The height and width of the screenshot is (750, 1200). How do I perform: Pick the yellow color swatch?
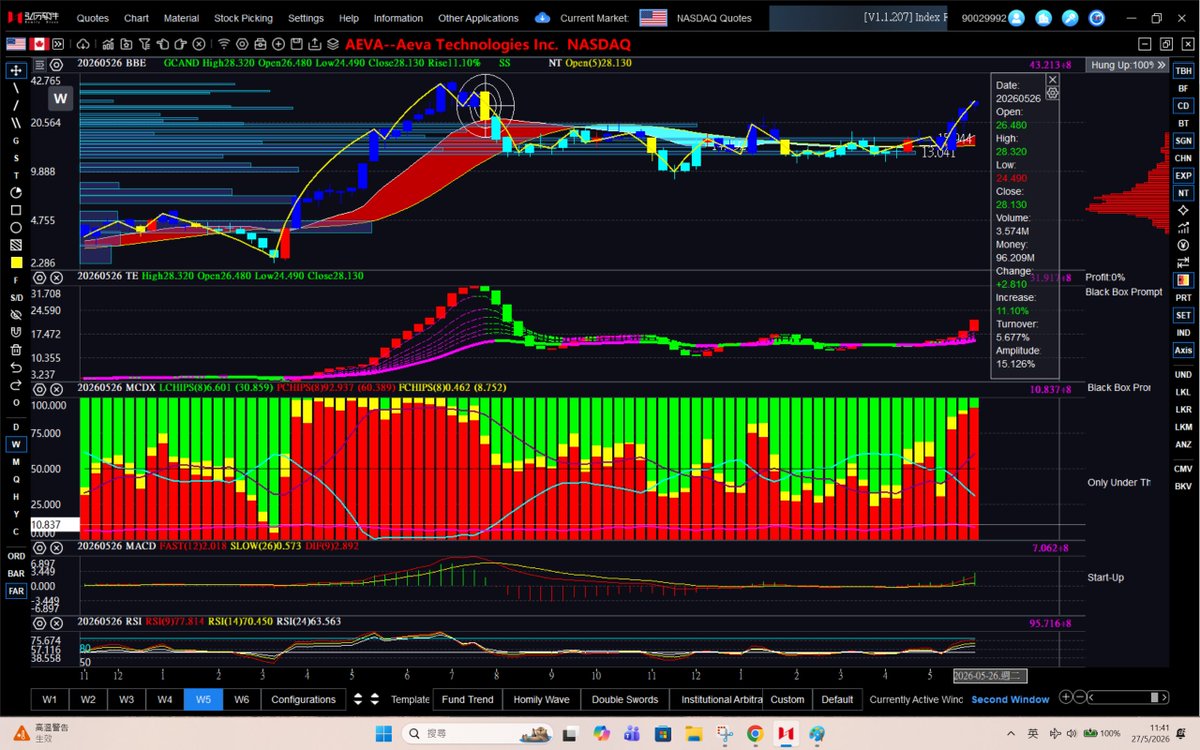click(x=16, y=262)
